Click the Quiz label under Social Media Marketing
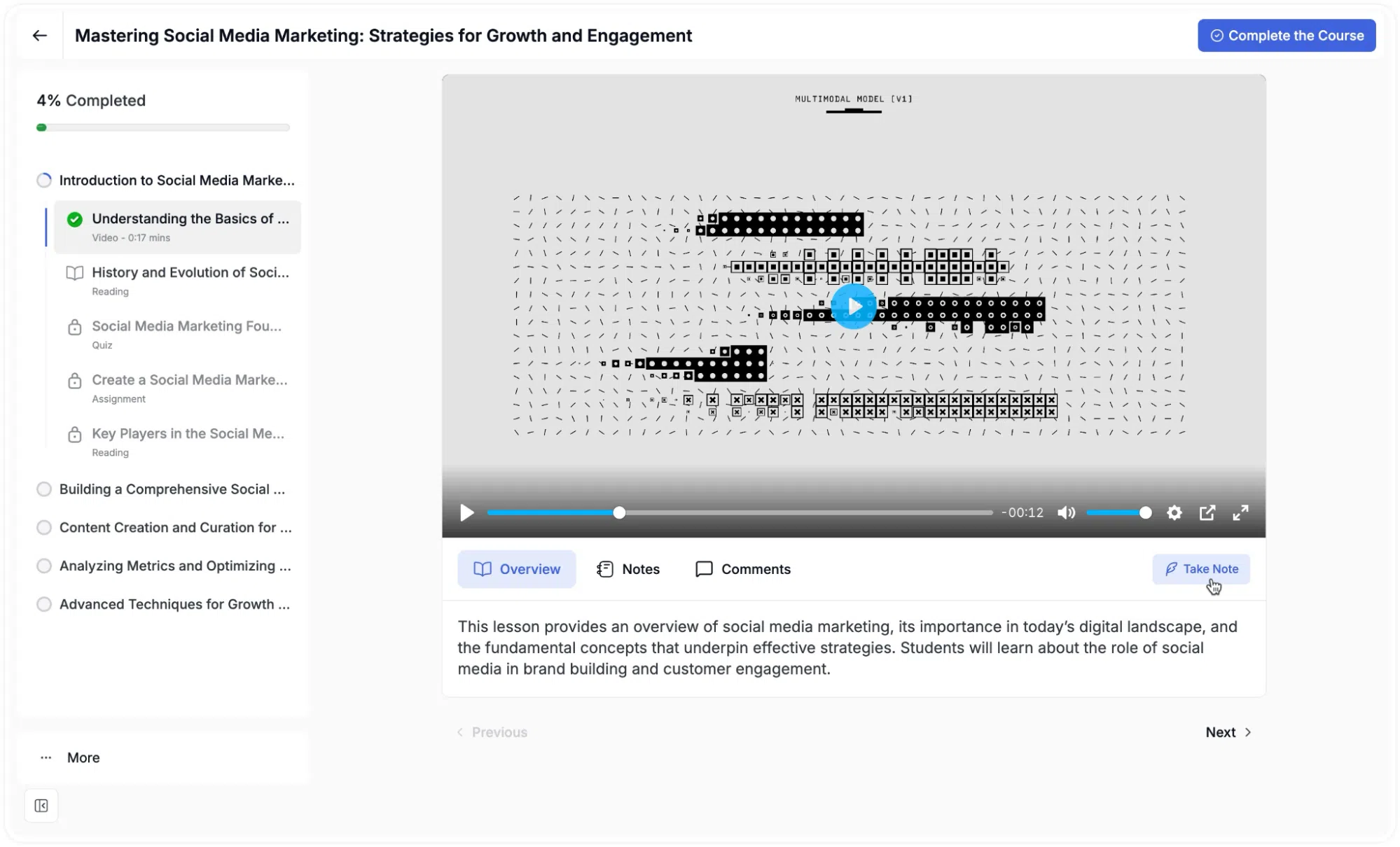 point(102,344)
